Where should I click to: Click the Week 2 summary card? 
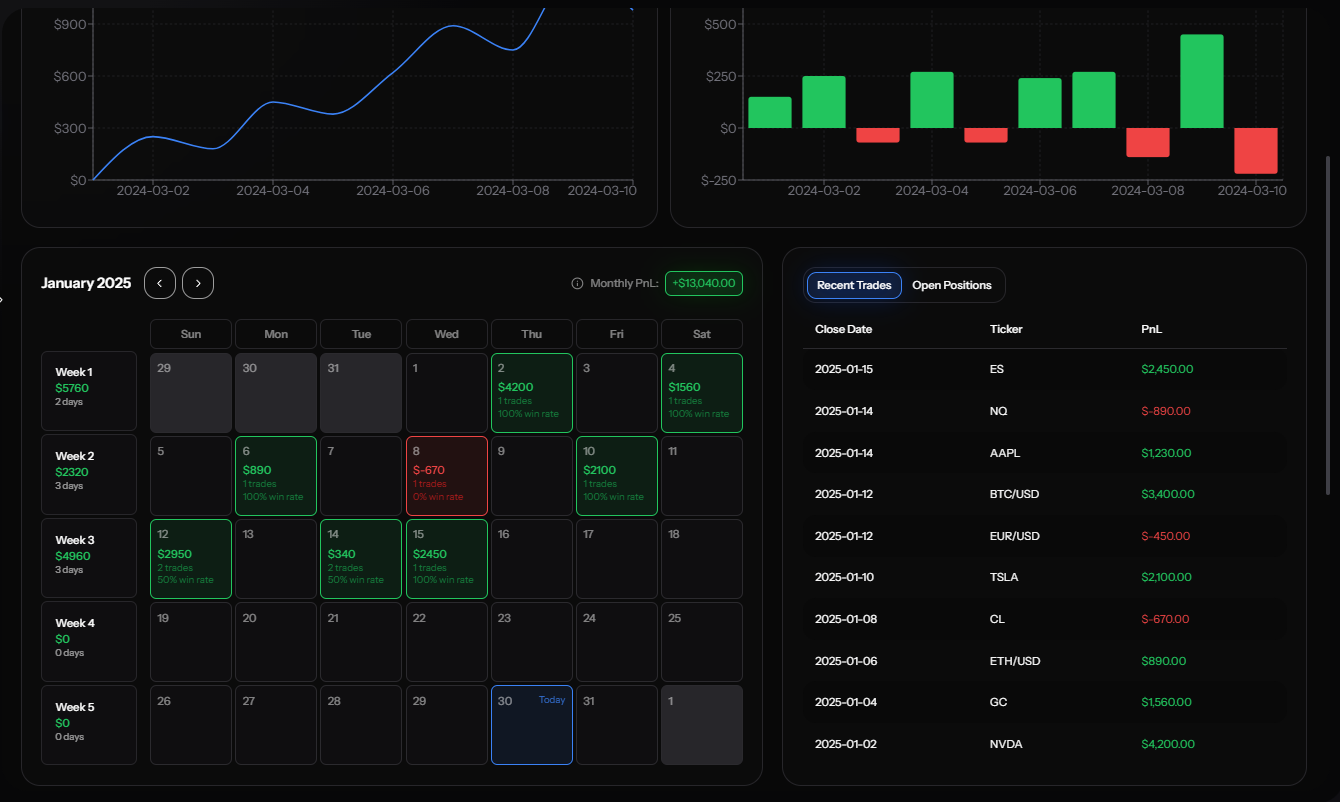click(x=88, y=475)
